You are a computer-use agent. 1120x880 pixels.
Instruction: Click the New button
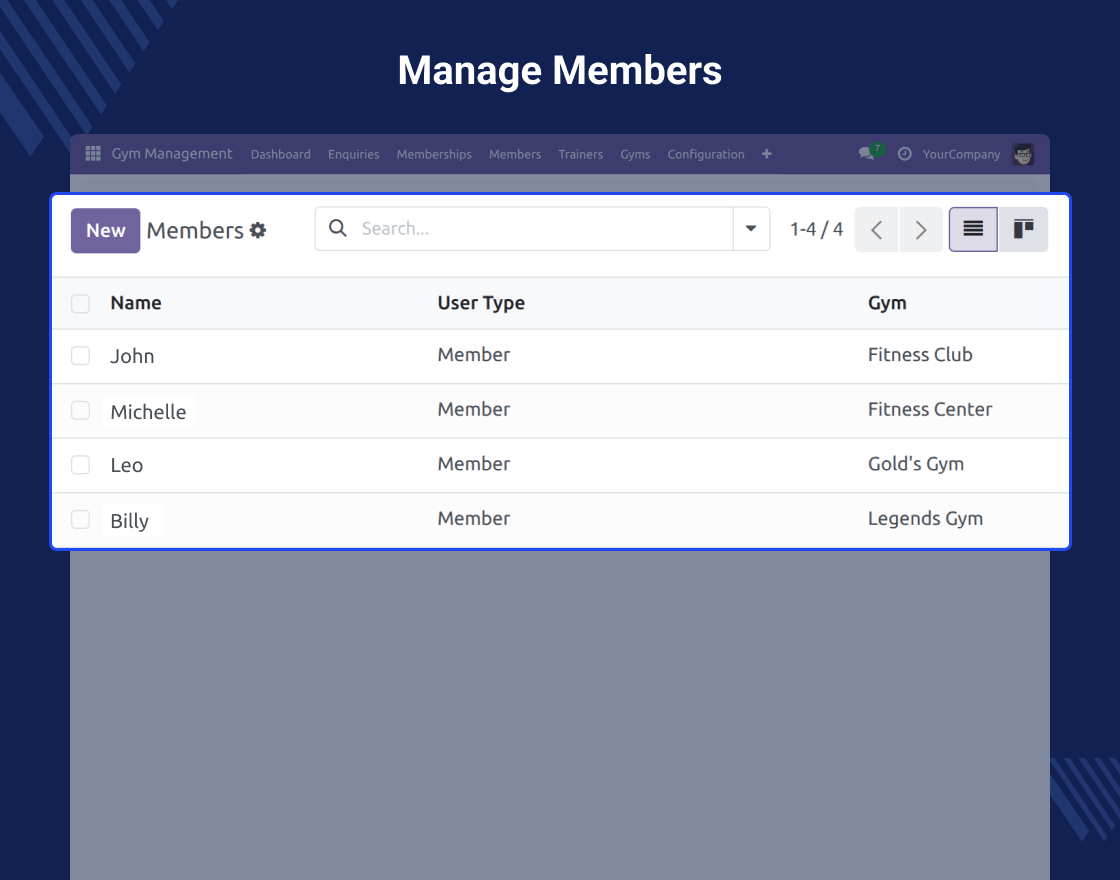coord(105,230)
